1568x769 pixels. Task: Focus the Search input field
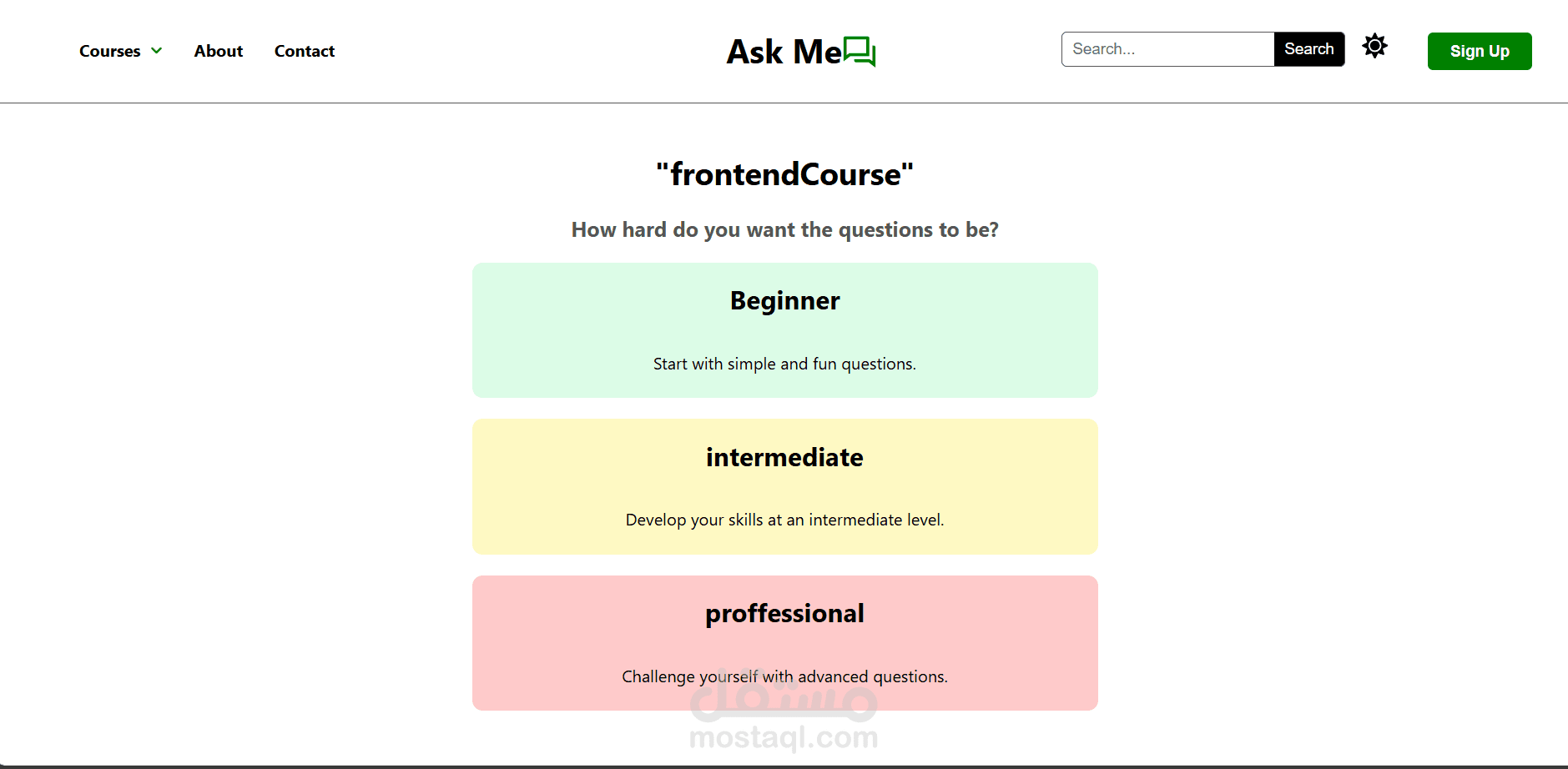pos(1167,49)
